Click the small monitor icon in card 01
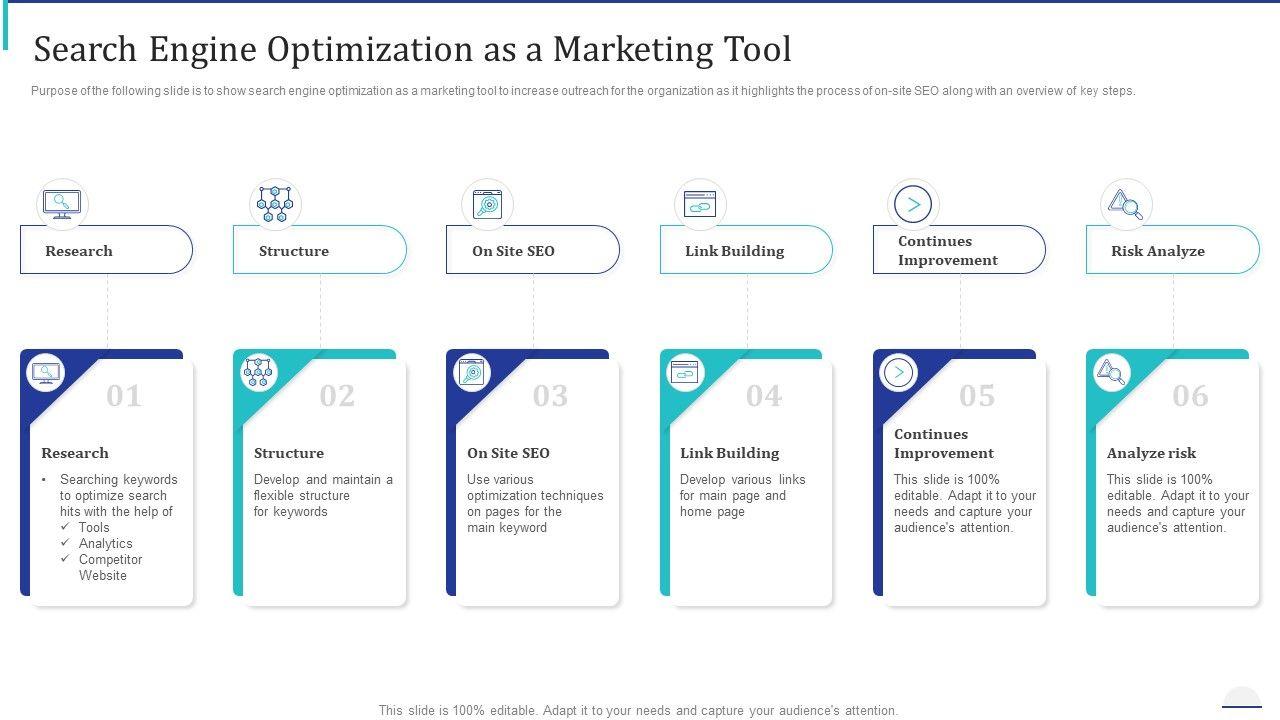Image resolution: width=1280 pixels, height=720 pixels. [46, 373]
